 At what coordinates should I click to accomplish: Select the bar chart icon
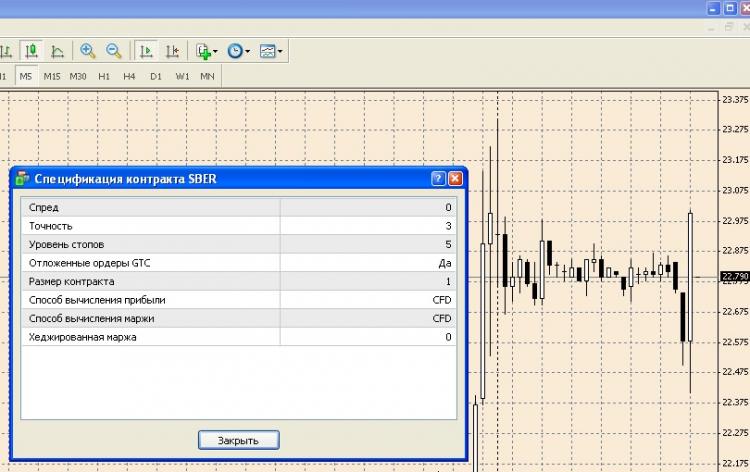click(x=5, y=51)
